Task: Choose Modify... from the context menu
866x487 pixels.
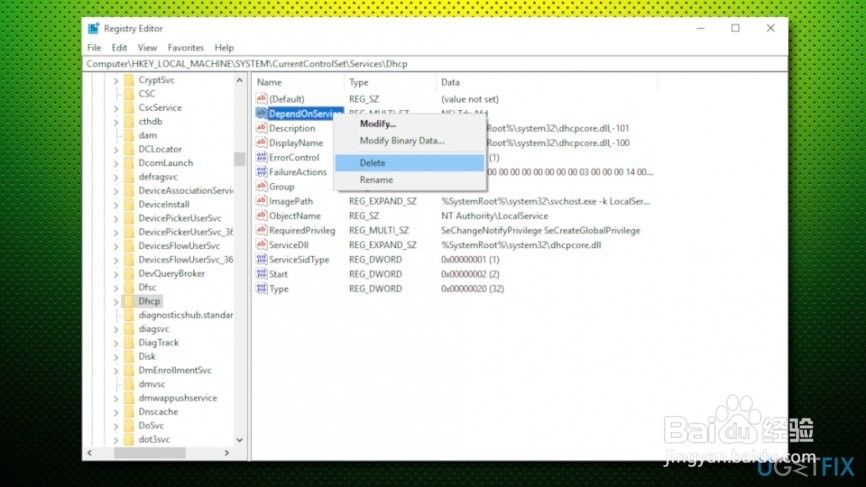Action: coord(409,124)
